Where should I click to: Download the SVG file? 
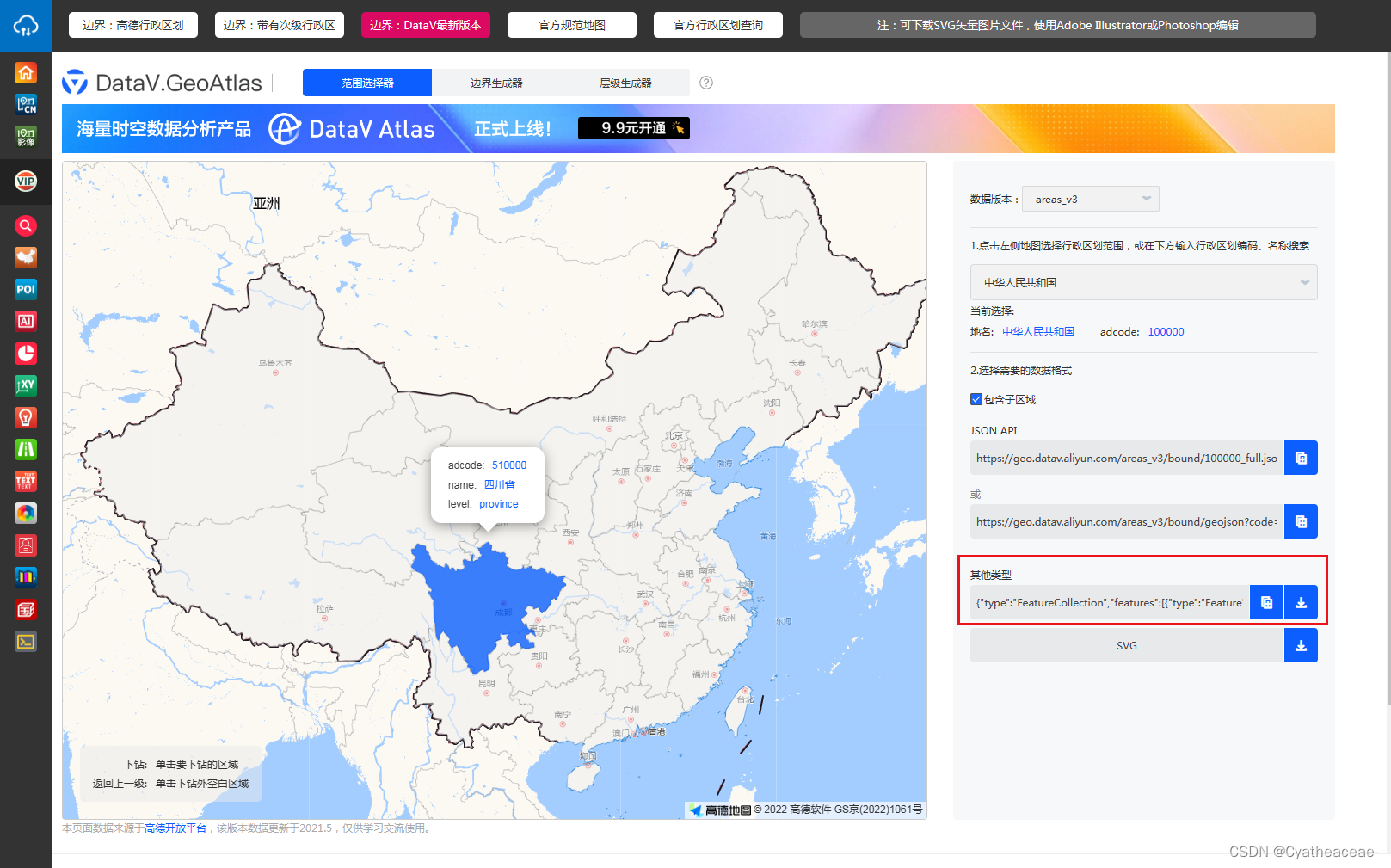click(x=1301, y=645)
